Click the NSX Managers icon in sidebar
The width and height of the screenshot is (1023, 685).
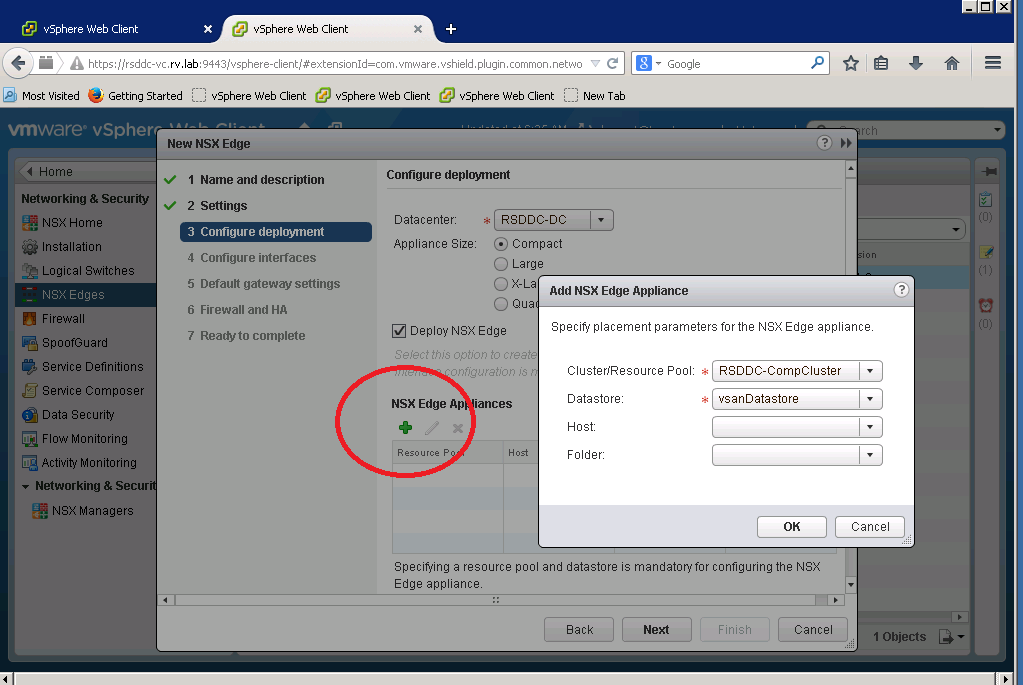[x=40, y=511]
